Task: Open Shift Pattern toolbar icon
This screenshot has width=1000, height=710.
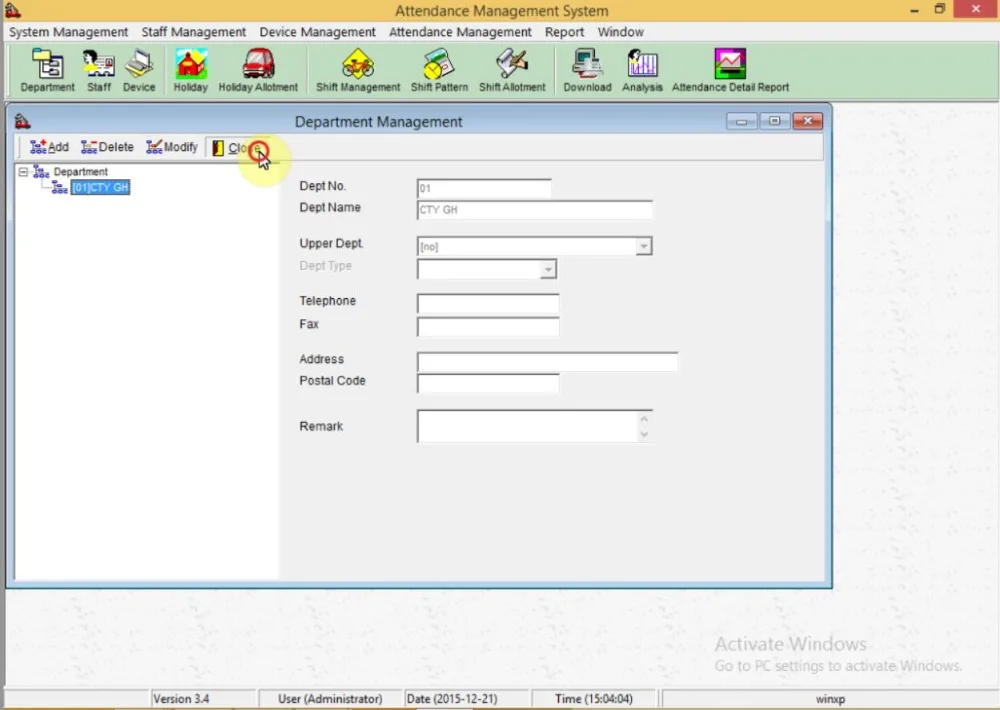Action: click(x=439, y=70)
